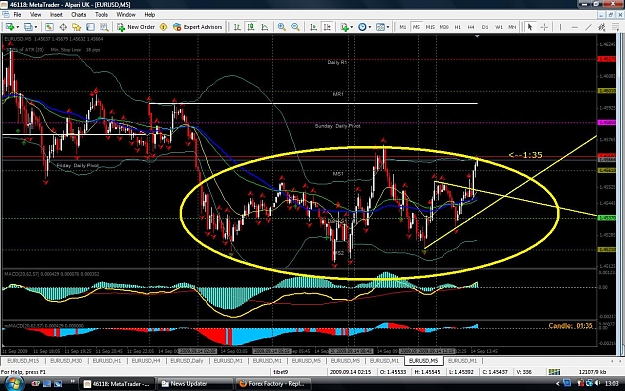Open the Help menu

(149, 15)
